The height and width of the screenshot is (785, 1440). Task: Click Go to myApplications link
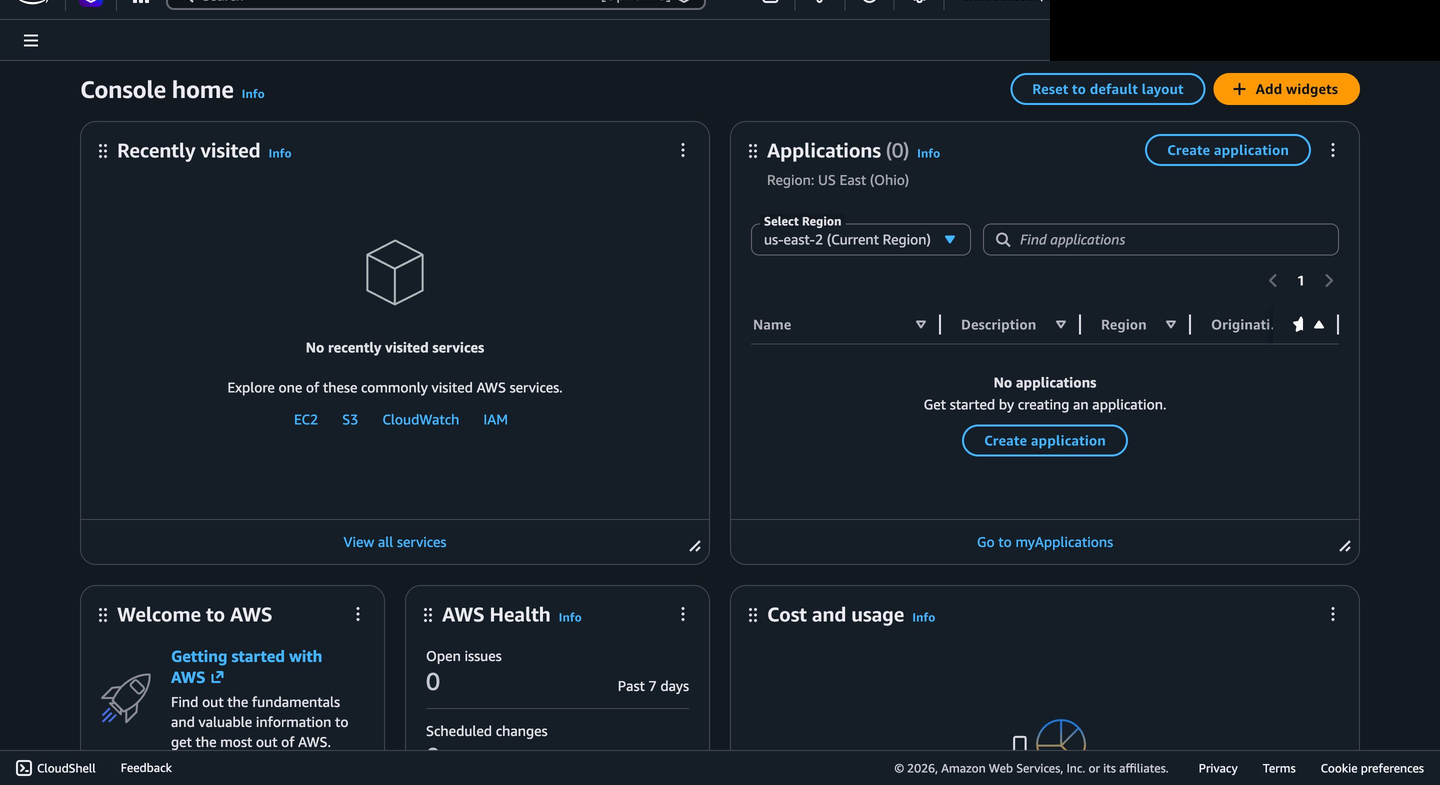tap(1045, 542)
